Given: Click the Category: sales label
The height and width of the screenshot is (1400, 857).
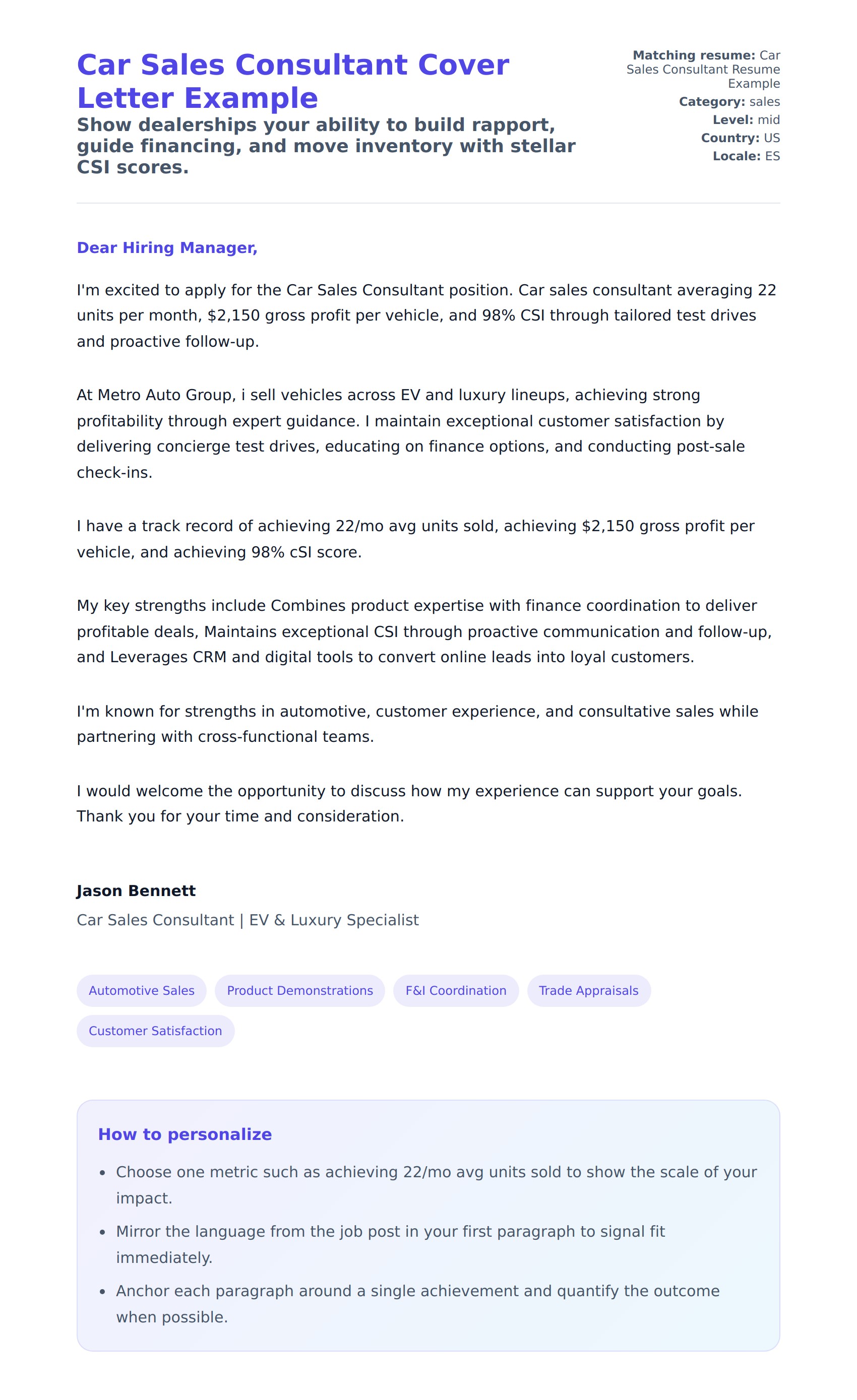Looking at the screenshot, I should [x=729, y=102].
